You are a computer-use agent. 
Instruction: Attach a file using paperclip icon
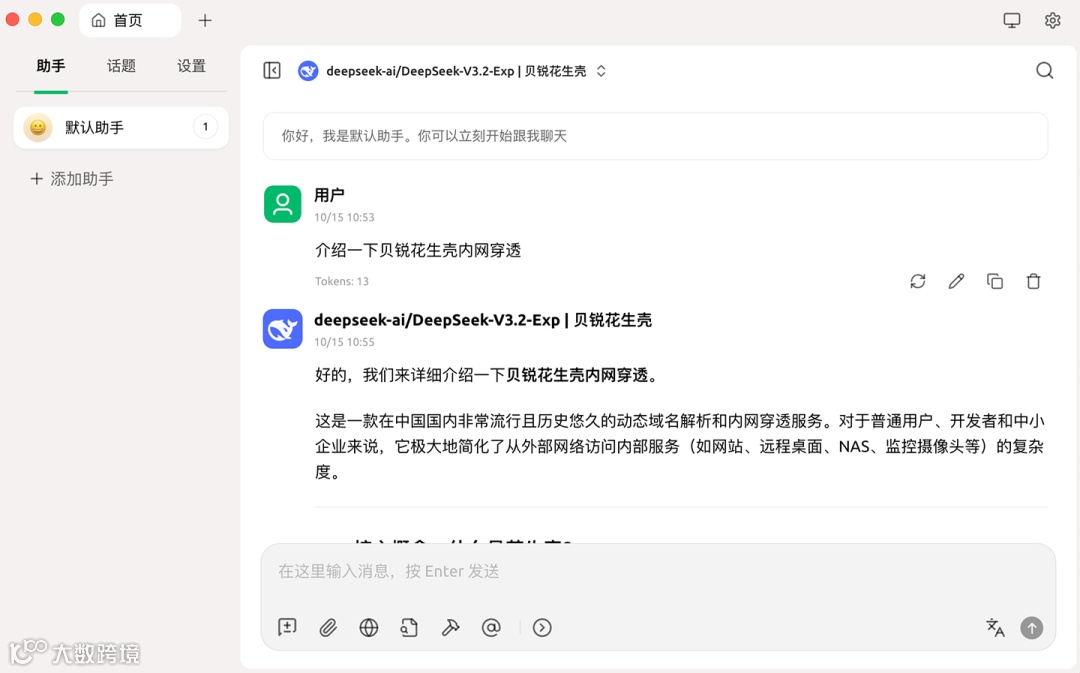coord(328,627)
